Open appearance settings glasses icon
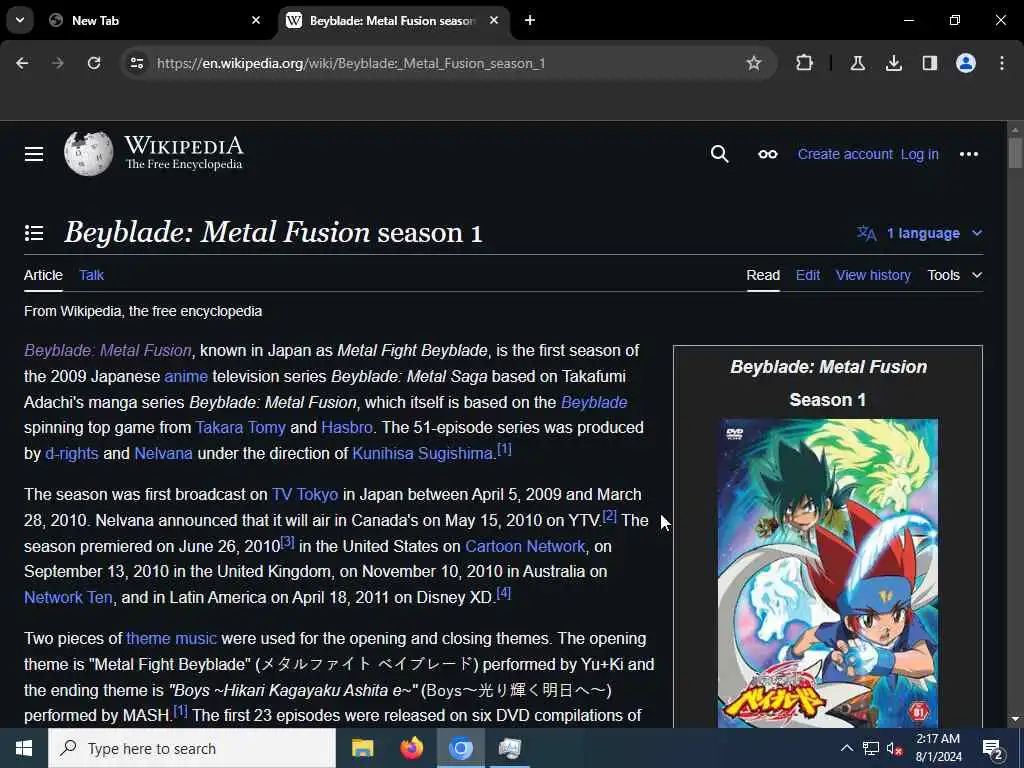 768,154
